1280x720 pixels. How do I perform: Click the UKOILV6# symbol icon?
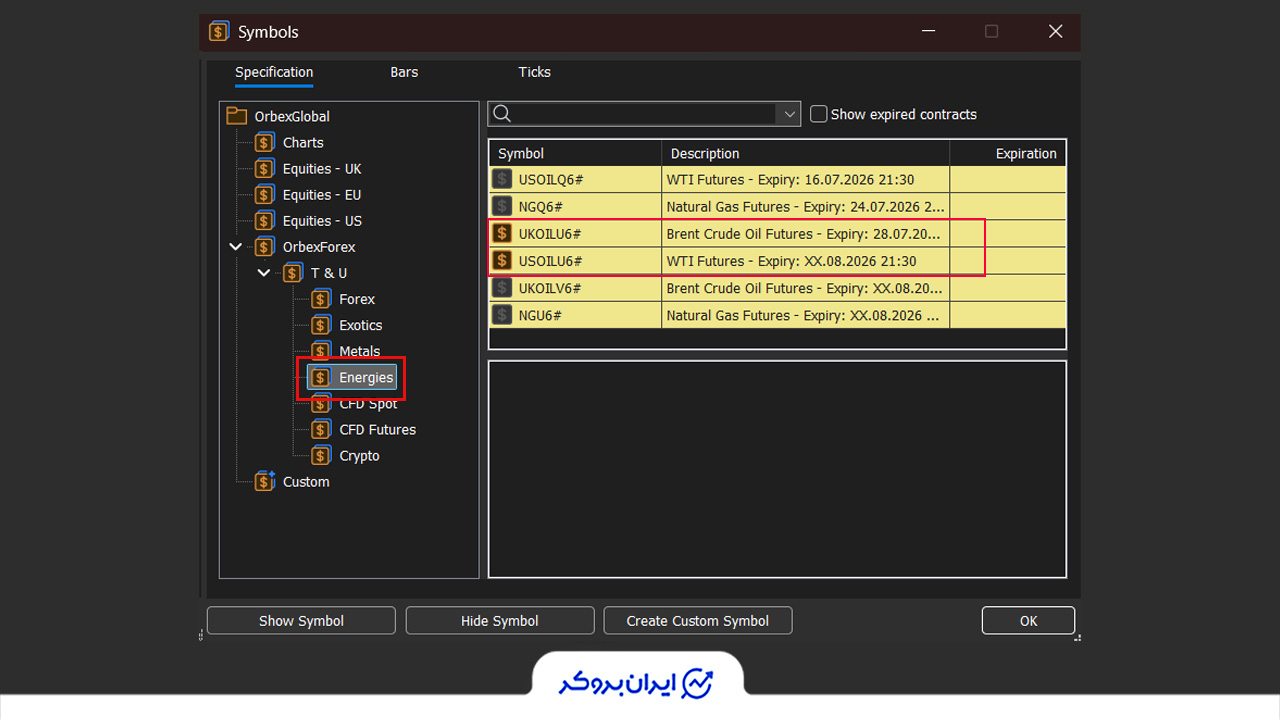[x=502, y=288]
